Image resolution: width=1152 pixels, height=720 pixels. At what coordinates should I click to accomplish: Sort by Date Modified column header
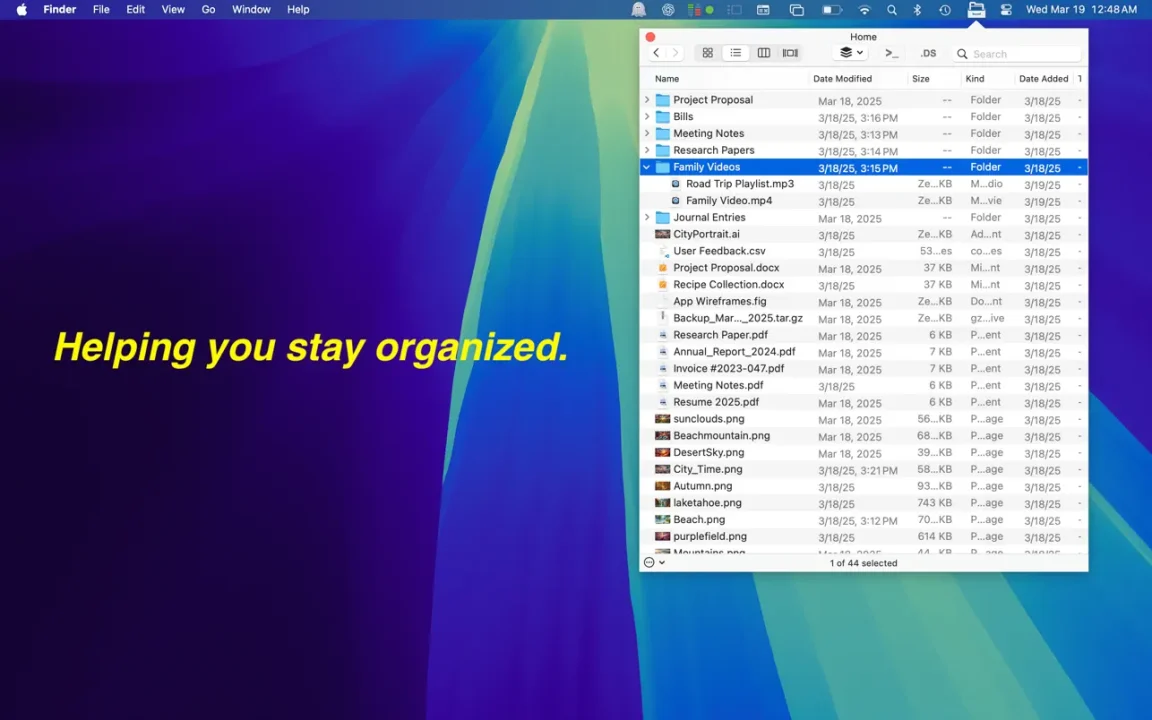tap(842, 79)
